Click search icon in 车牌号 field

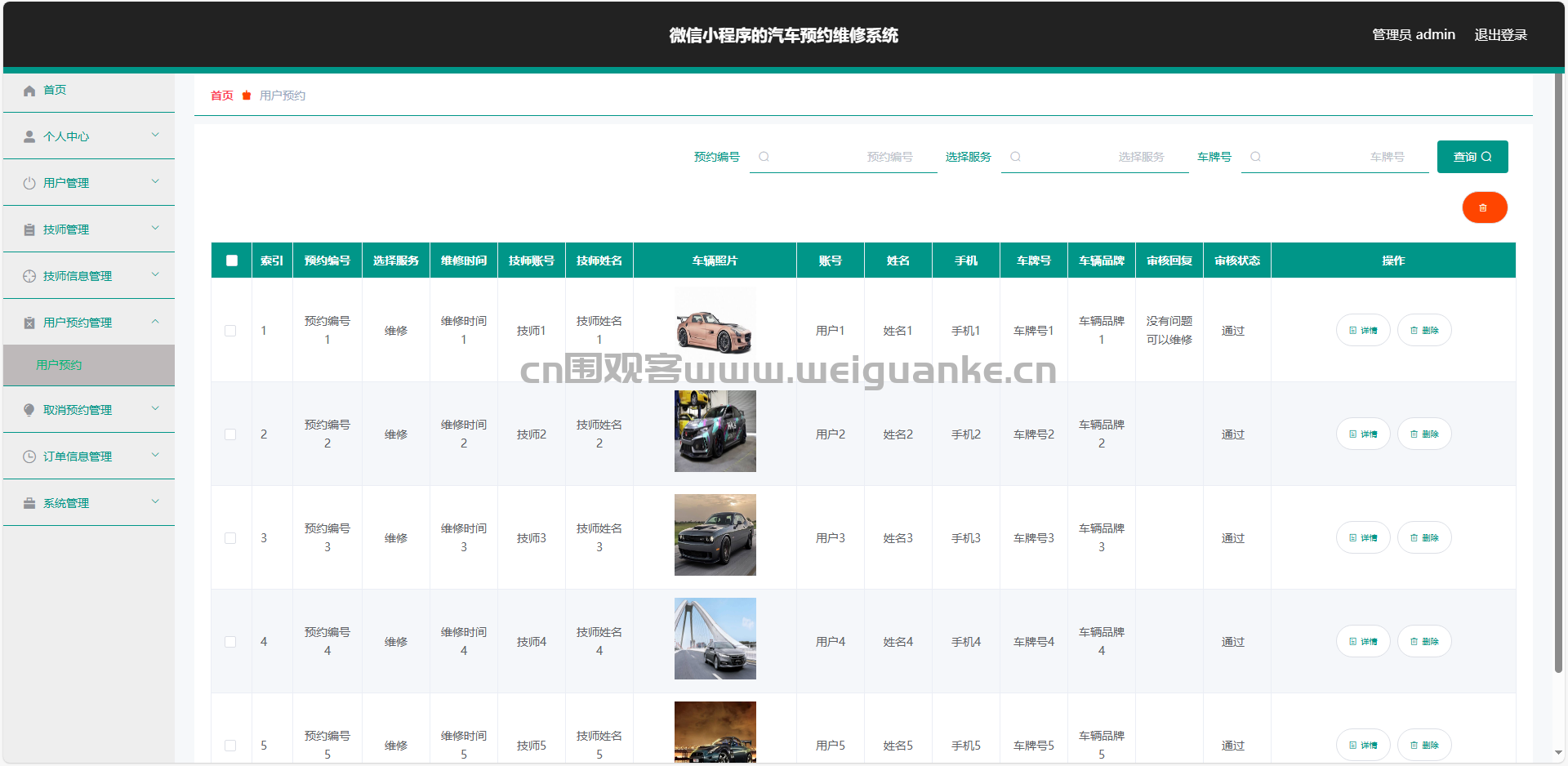pyautogui.click(x=1255, y=157)
